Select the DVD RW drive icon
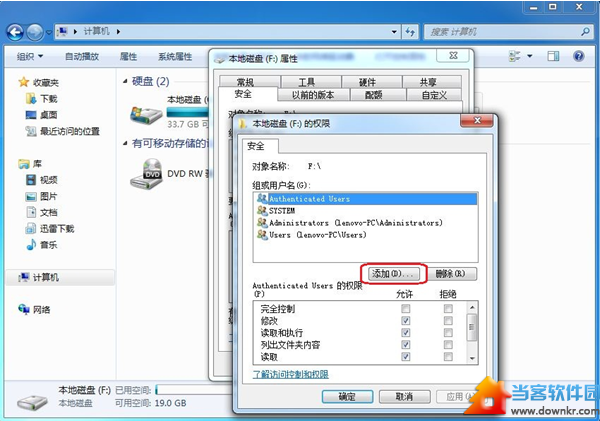 pos(146,174)
